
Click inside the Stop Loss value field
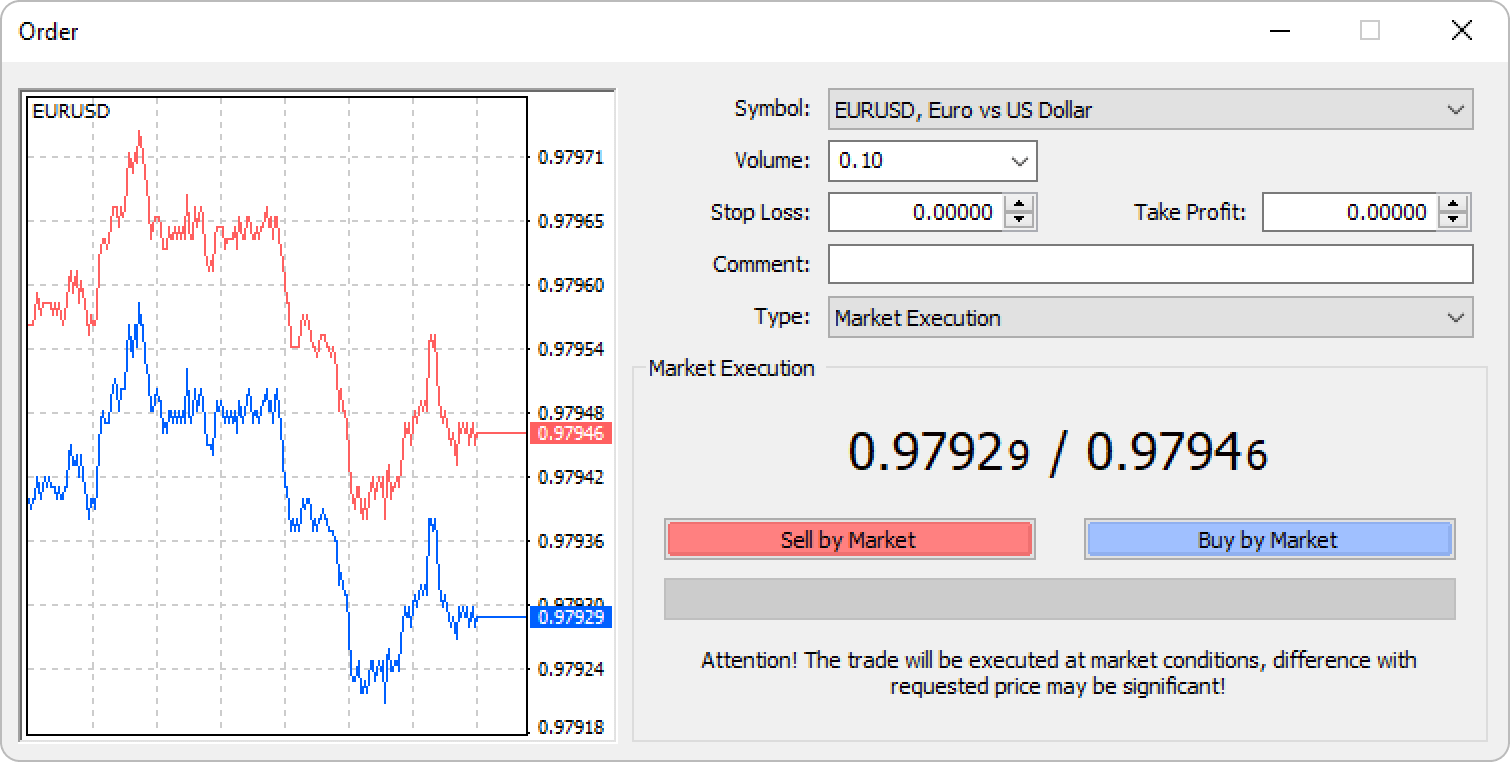[916, 212]
